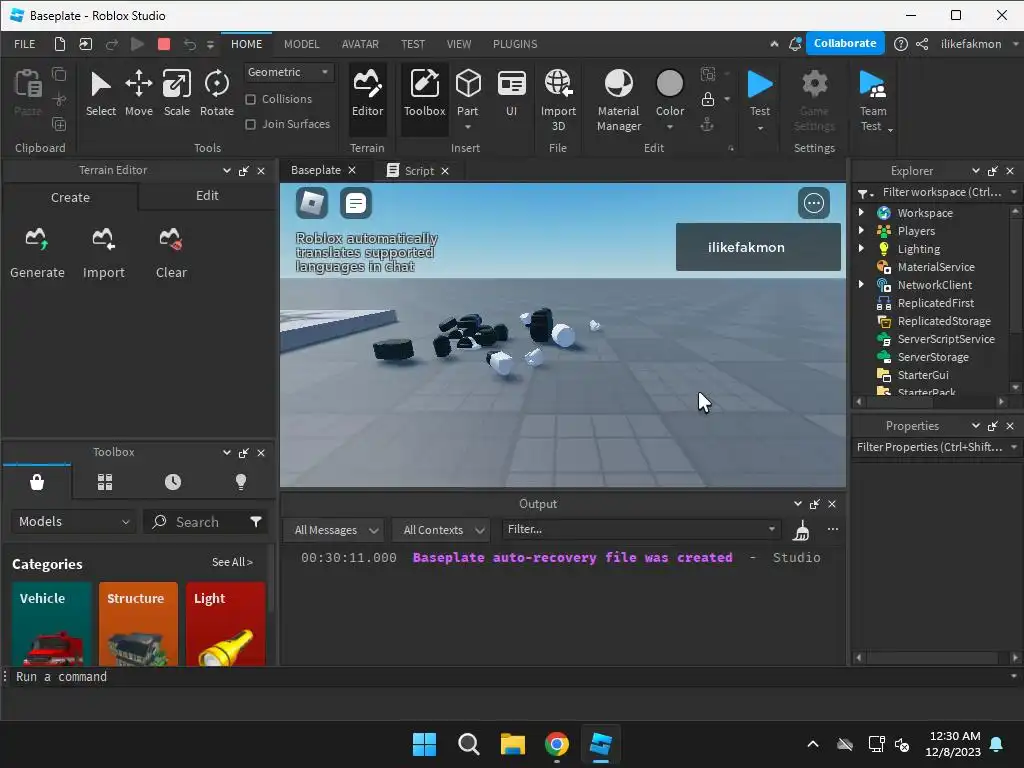Expand the Players tree node
The image size is (1024, 768).
click(861, 230)
